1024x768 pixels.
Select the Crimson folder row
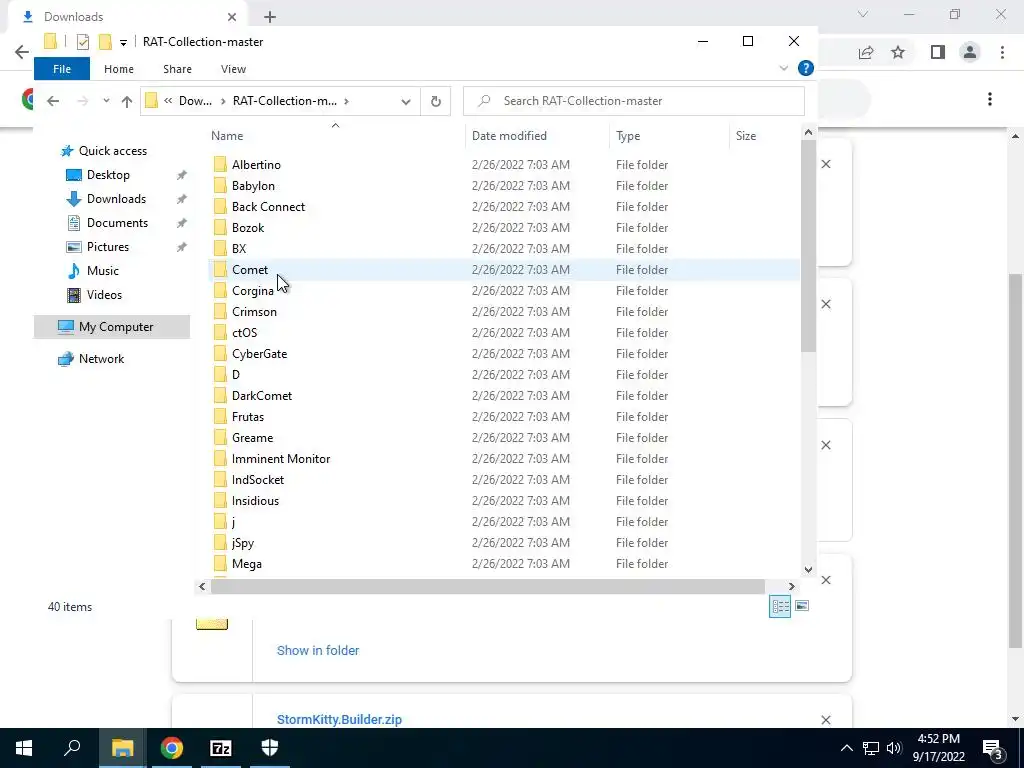[504, 312]
